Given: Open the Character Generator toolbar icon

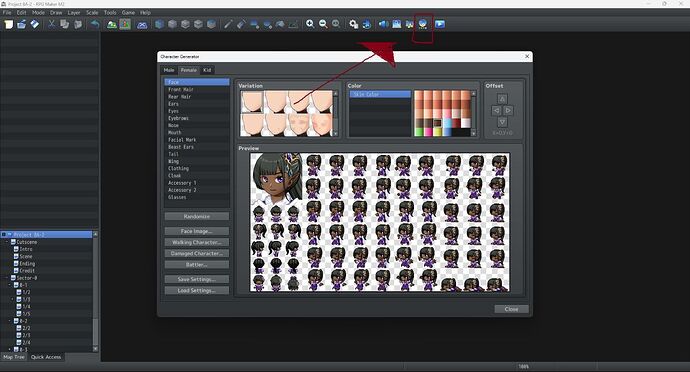Looking at the screenshot, I should tap(423, 24).
